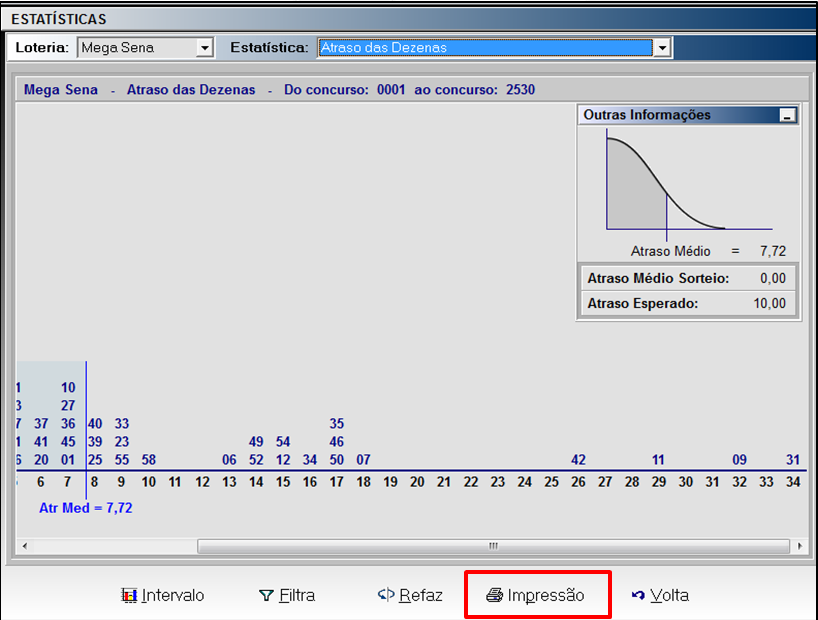Click the Intervalo chart icon
The height and width of the screenshot is (620, 818).
(x=129, y=595)
